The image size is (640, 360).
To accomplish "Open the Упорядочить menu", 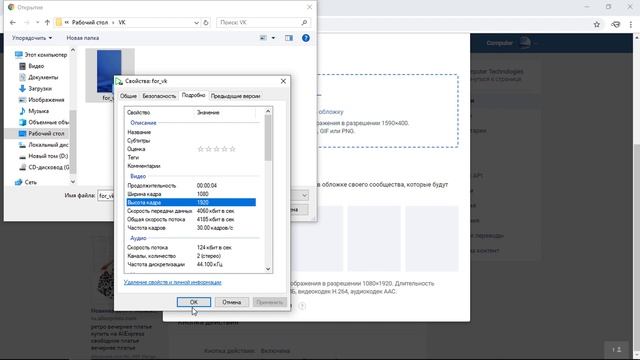I will coord(32,38).
